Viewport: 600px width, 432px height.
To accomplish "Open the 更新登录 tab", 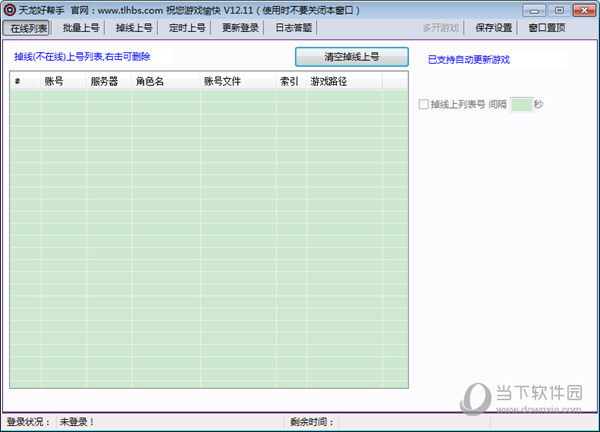I will pyautogui.click(x=240, y=28).
